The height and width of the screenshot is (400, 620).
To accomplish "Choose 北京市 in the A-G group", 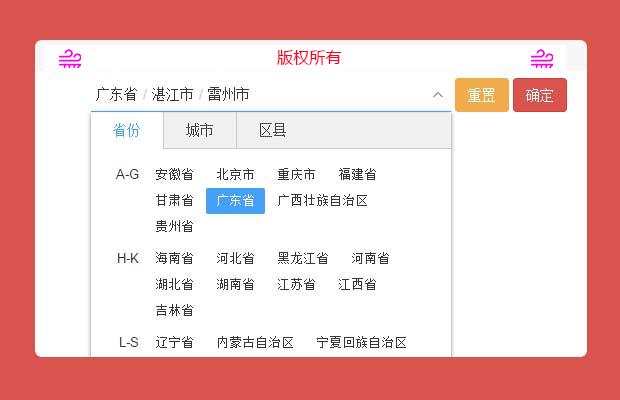I will point(235,174).
